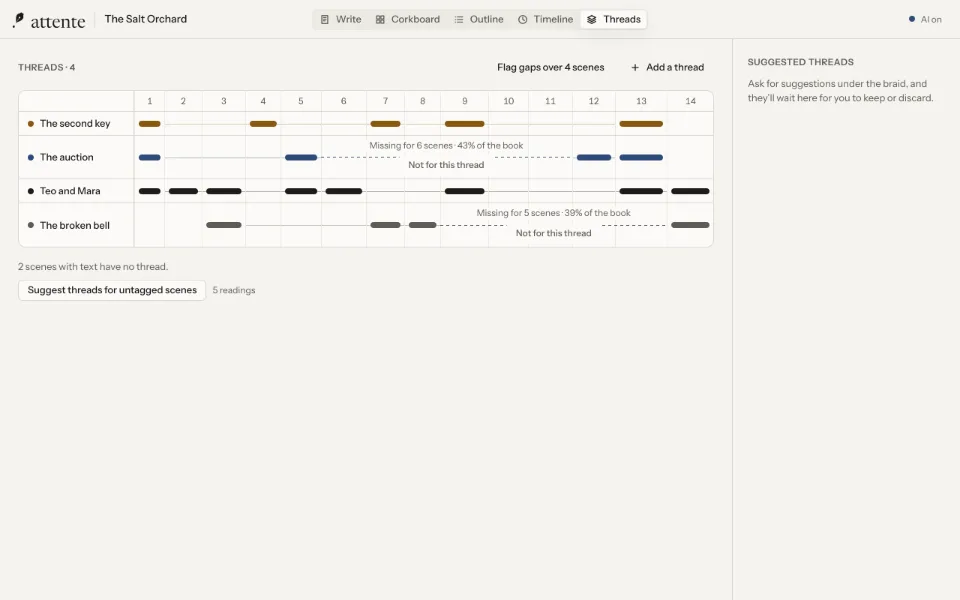960x600 pixels.
Task: Click the scene 11 column header
Action: pos(550,101)
